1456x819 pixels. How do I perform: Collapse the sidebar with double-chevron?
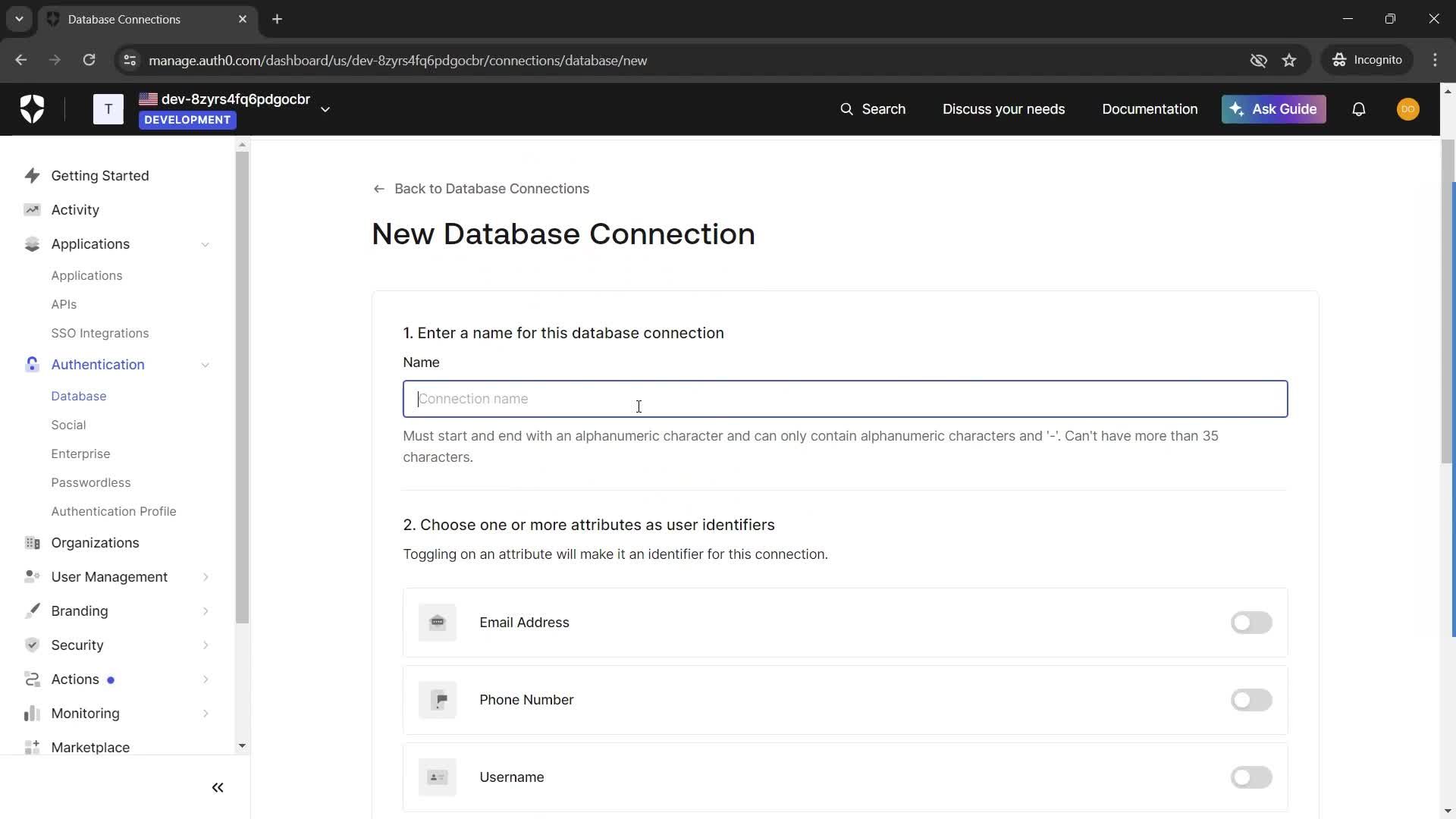point(218,788)
